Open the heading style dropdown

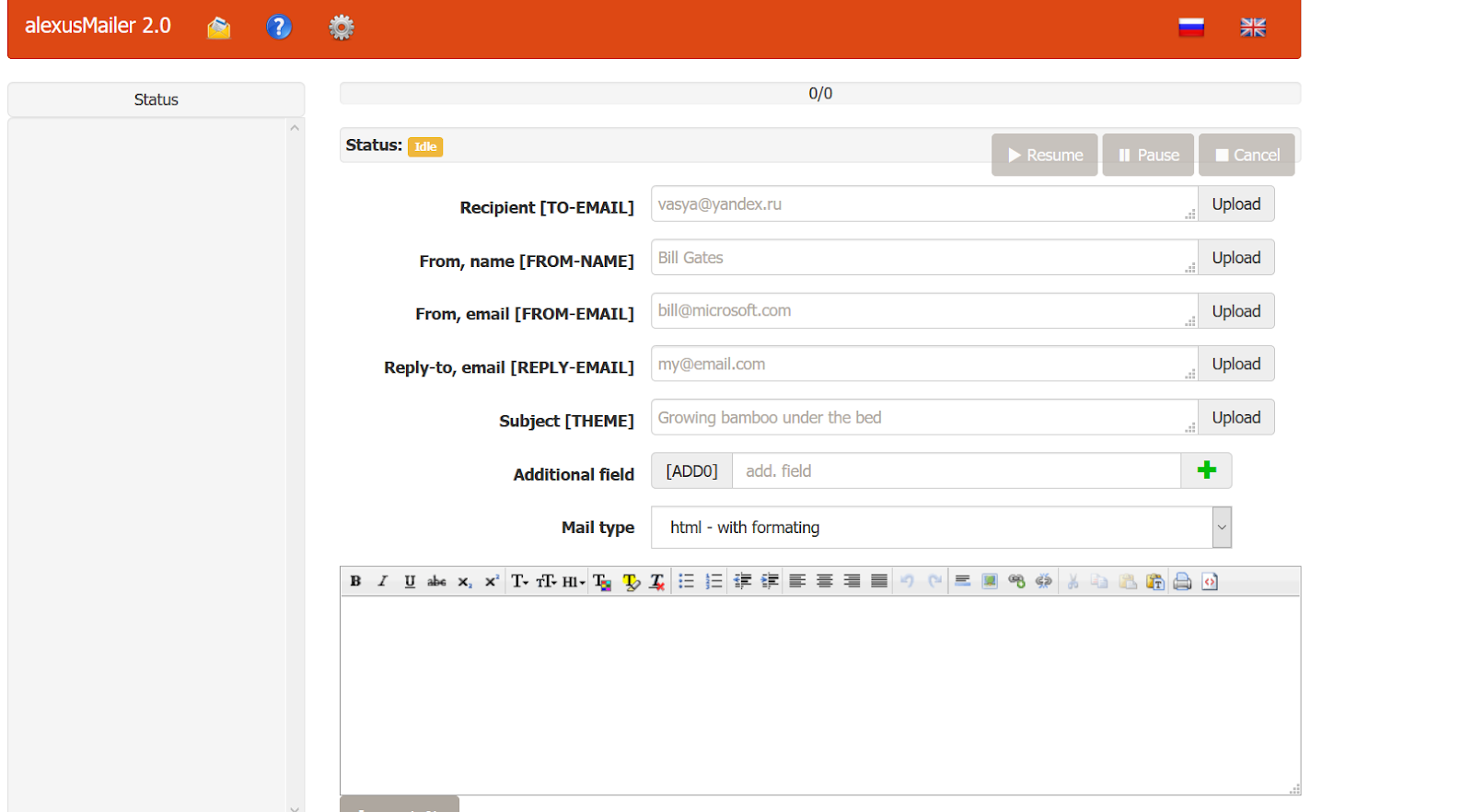click(x=574, y=581)
